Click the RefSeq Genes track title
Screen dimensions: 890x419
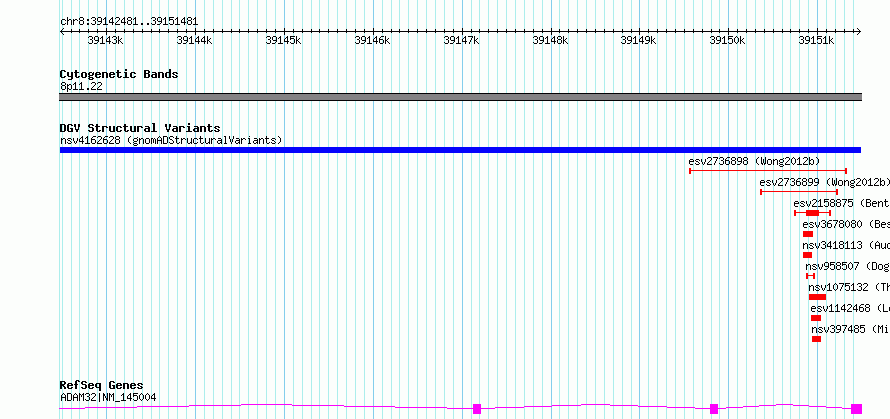point(102,386)
